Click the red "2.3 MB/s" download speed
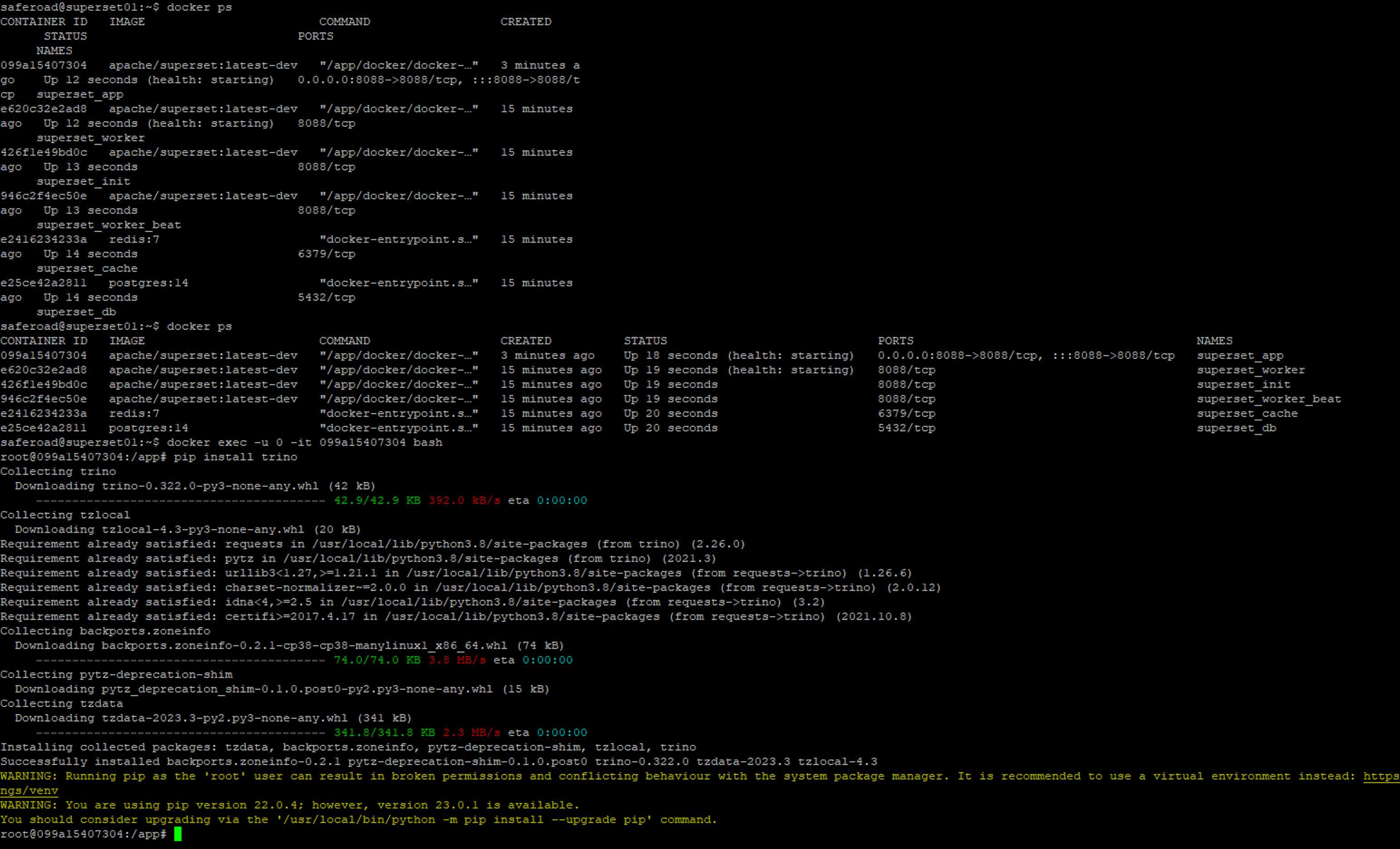Screen dimensions: 1400x849 pos(472,732)
